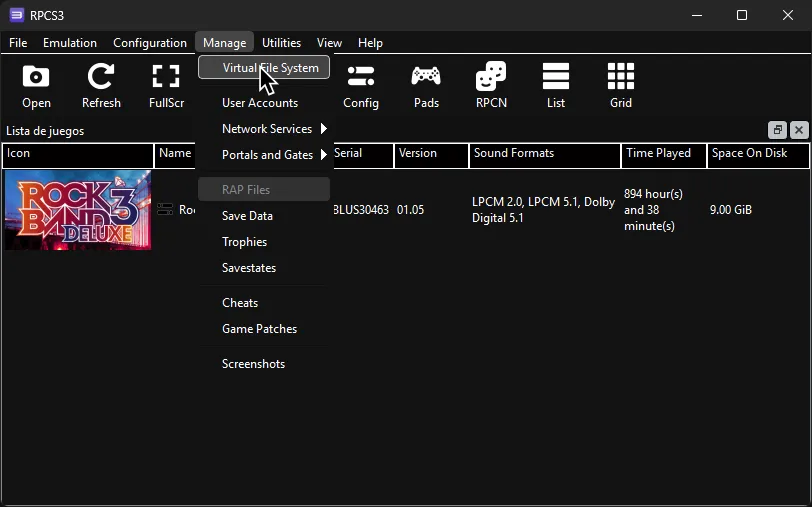Sort by the Icon column header
Screen dimensions: 812x507
tap(78, 156)
